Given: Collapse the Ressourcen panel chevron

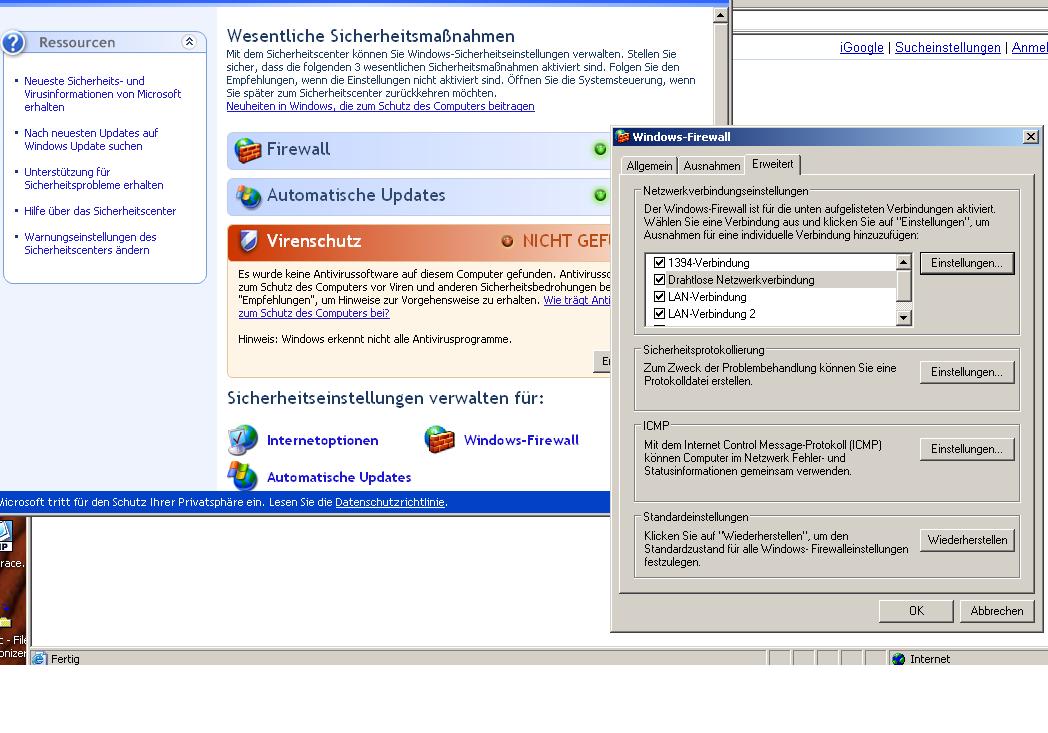Looking at the screenshot, I should pos(189,41).
